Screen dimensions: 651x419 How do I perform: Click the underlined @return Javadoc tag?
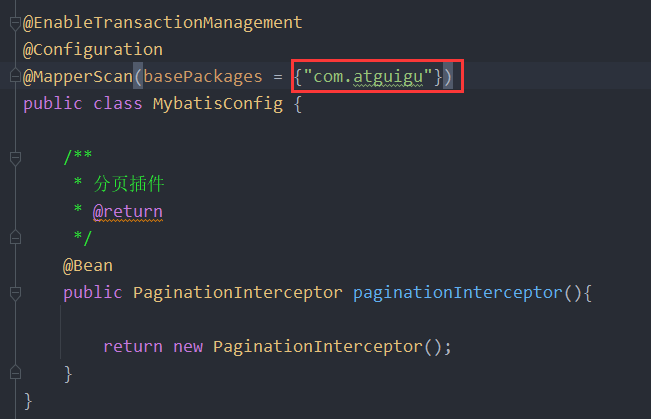(127, 212)
